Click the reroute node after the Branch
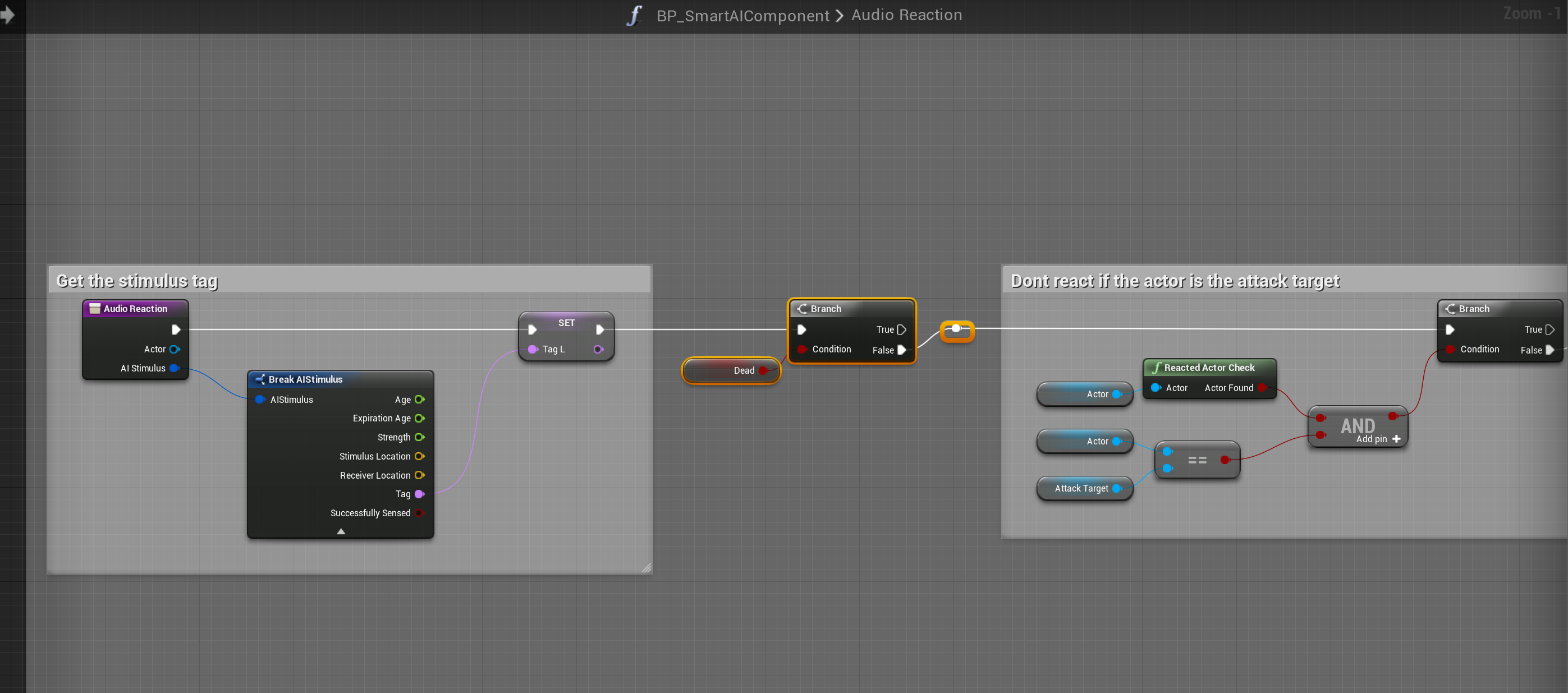Screen dimensions: 1568x693 956,329
